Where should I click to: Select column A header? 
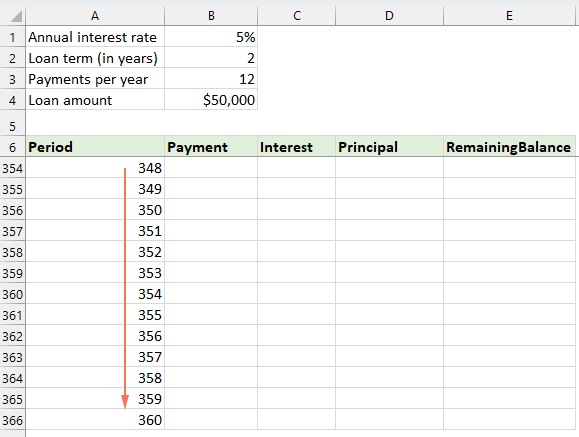click(x=95, y=16)
